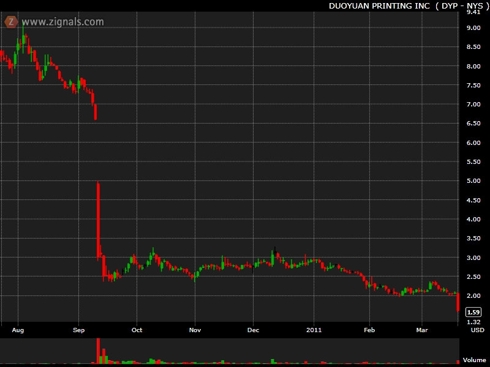Click the 9.41 axis maximum label
The image size is (490, 367).
pos(473,13)
